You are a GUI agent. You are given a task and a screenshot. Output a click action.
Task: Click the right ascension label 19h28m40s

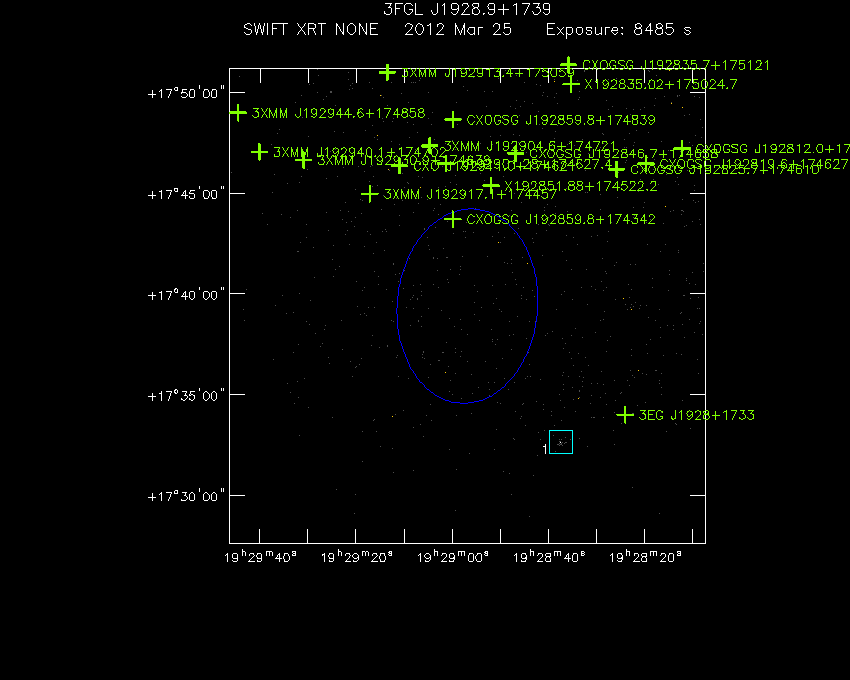(549, 557)
